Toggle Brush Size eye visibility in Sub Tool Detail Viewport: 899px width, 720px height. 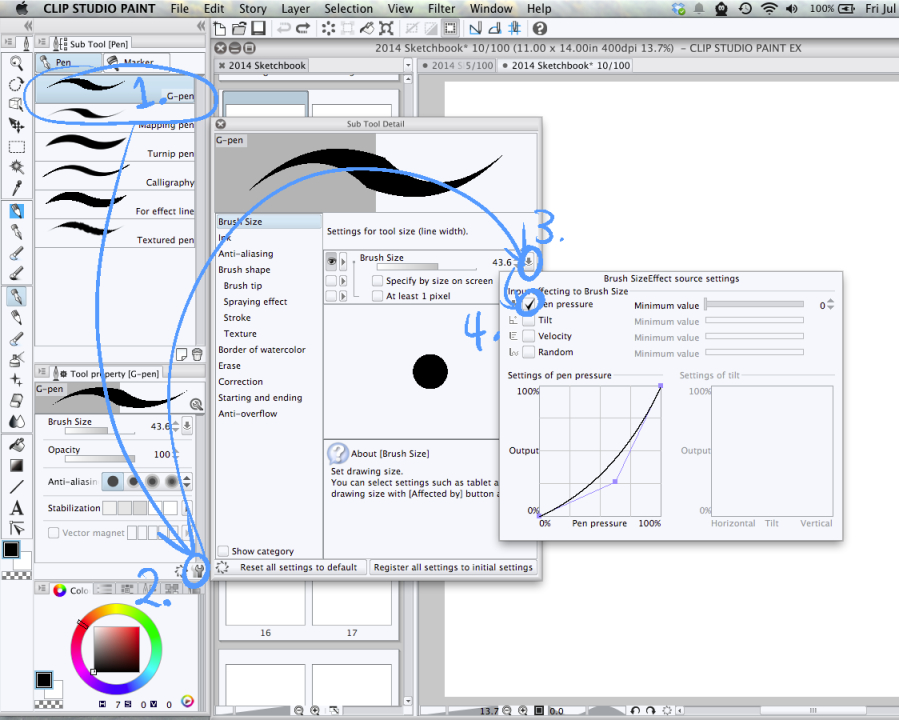tap(331, 261)
